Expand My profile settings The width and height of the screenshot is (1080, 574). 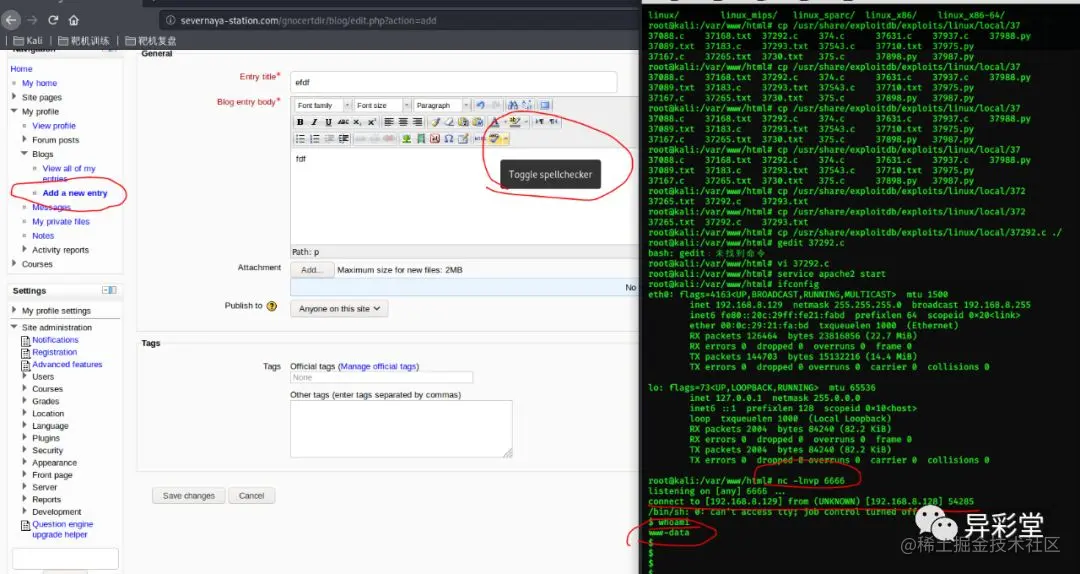coord(14,310)
